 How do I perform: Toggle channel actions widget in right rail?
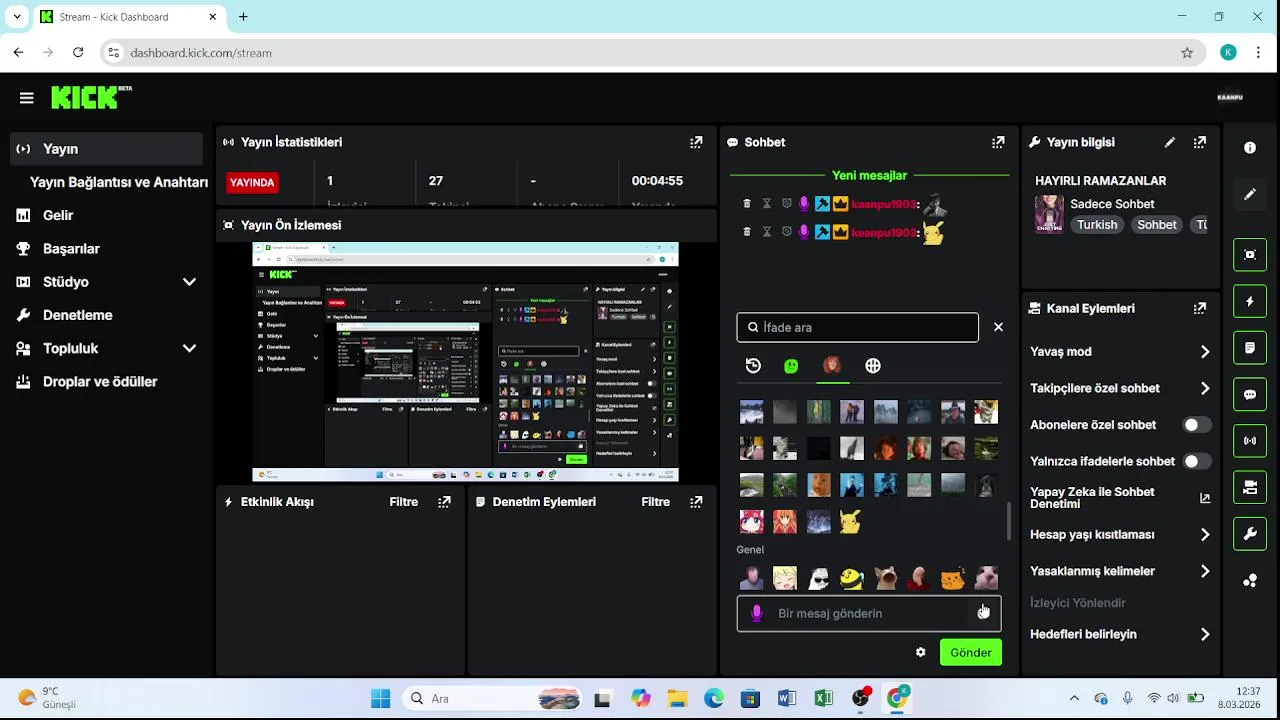[1250, 487]
